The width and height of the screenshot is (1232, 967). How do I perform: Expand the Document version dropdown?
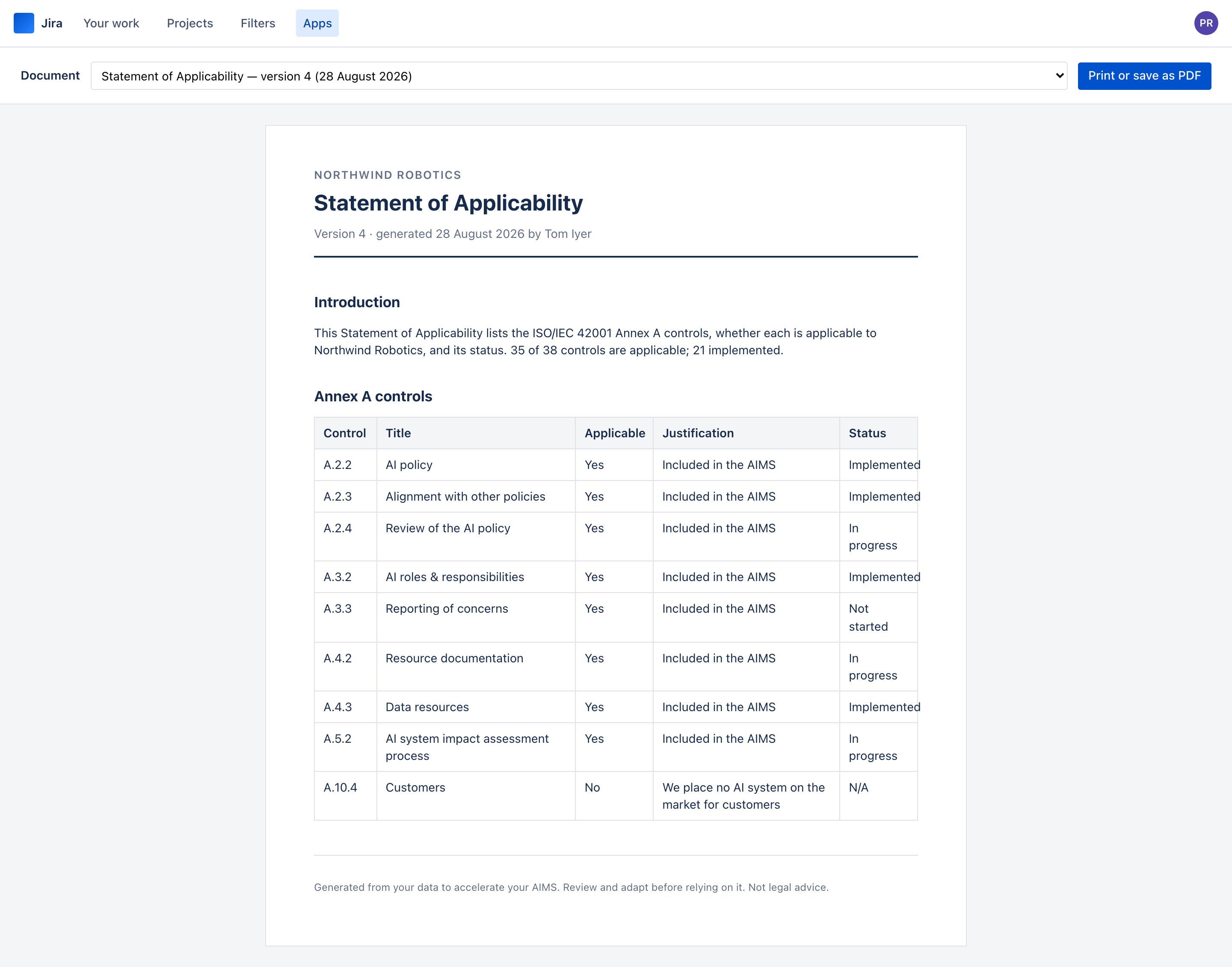click(x=579, y=76)
